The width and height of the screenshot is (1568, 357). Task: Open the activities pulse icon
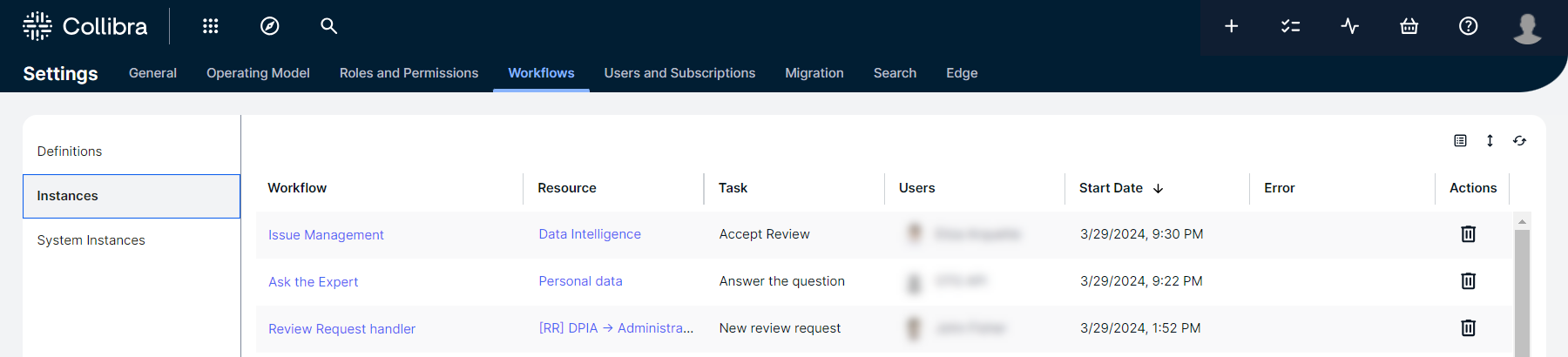(1349, 26)
